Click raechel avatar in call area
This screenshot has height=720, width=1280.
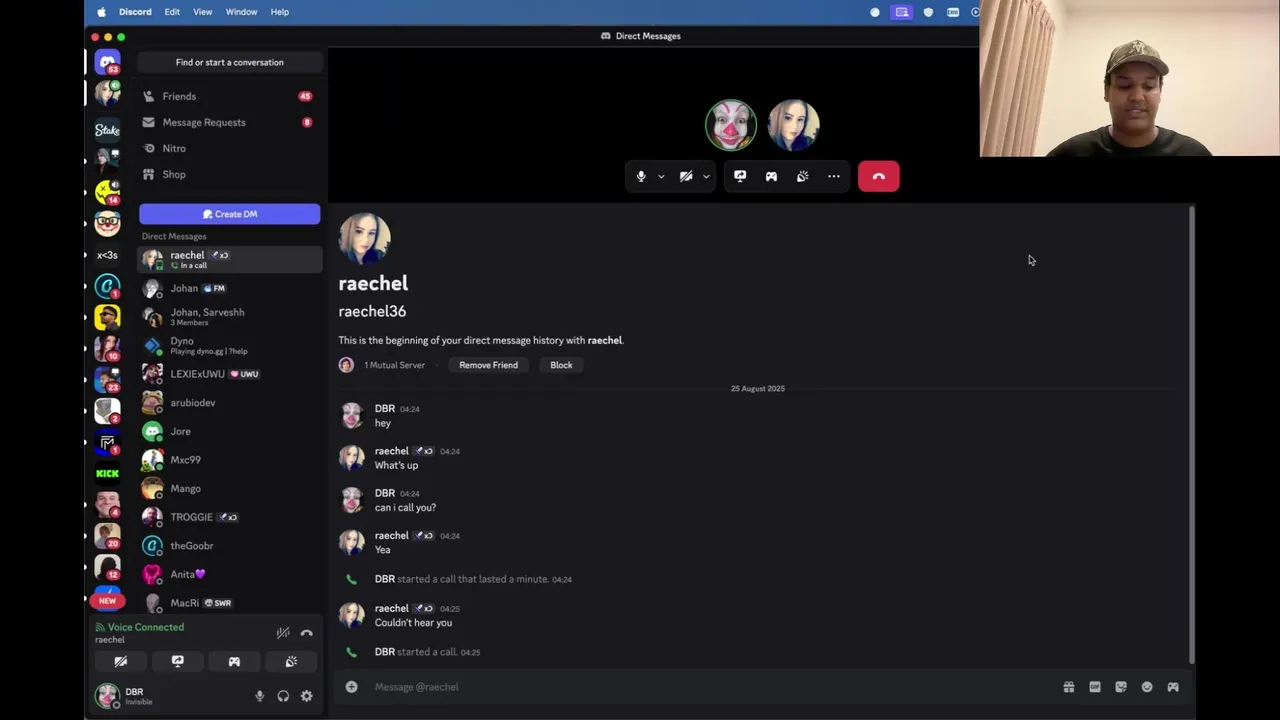(794, 125)
